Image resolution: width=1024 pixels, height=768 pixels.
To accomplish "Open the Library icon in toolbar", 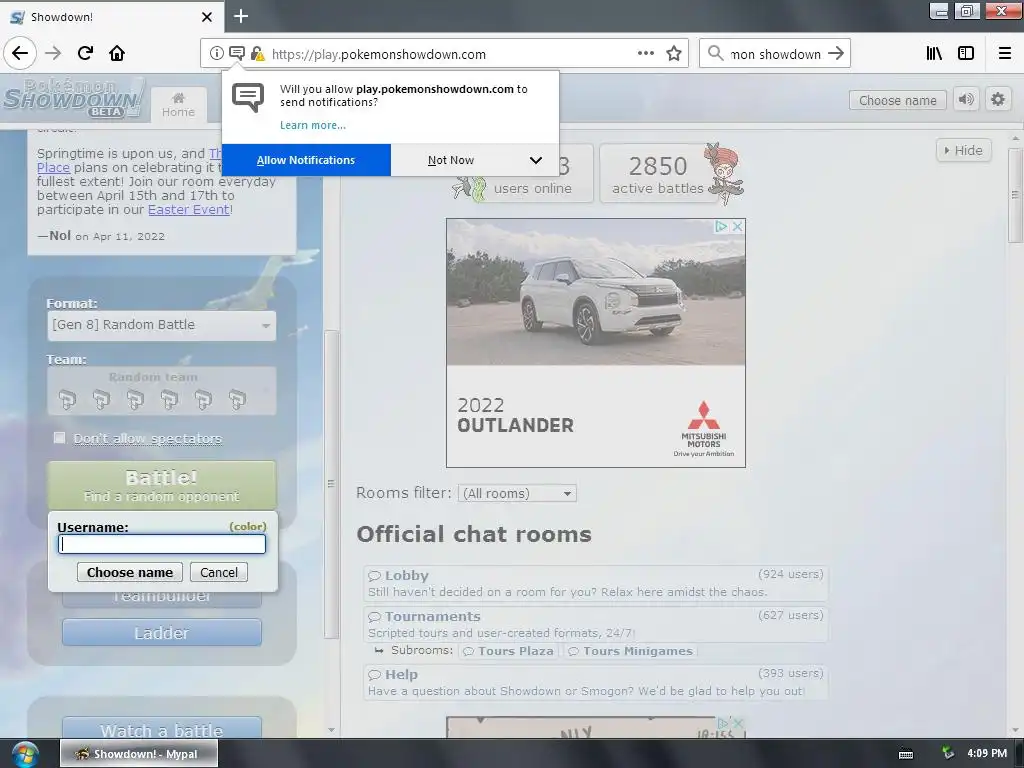I will (934, 54).
